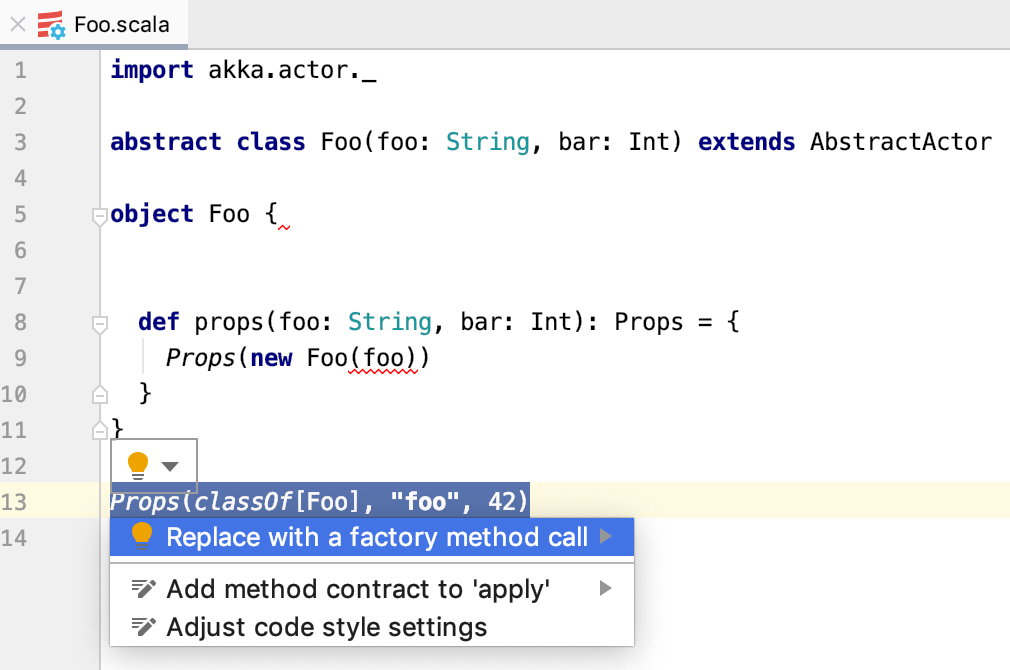Choose 'Adjust code style settings' option
This screenshot has width=1010, height=670.
point(326,627)
